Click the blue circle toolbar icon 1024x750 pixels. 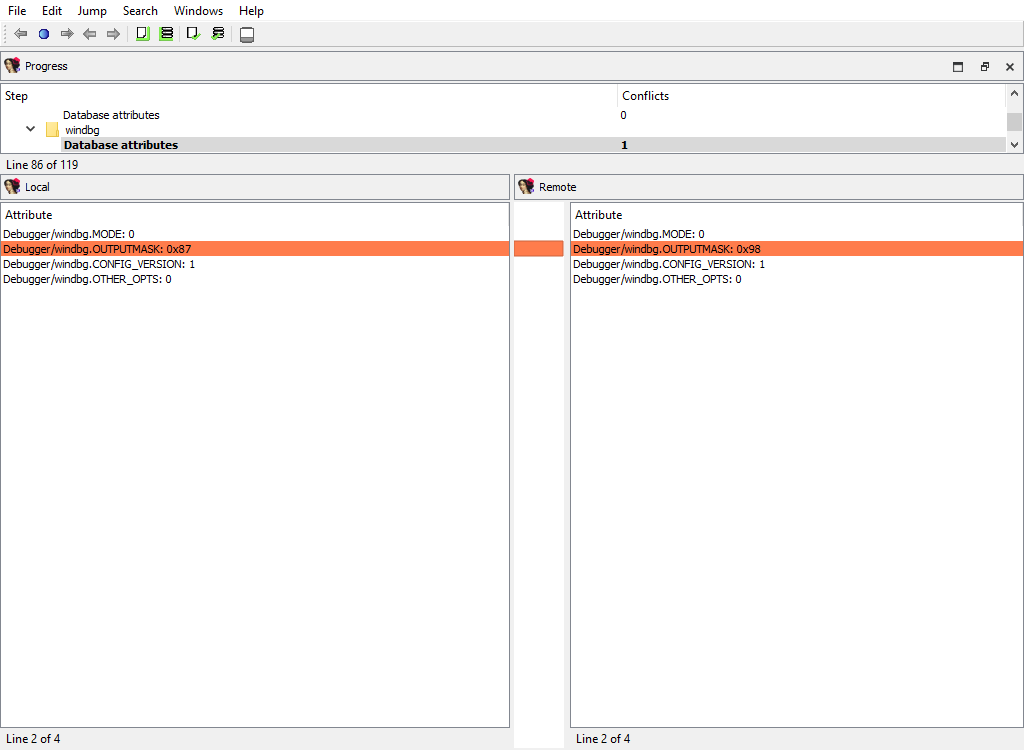click(x=44, y=34)
